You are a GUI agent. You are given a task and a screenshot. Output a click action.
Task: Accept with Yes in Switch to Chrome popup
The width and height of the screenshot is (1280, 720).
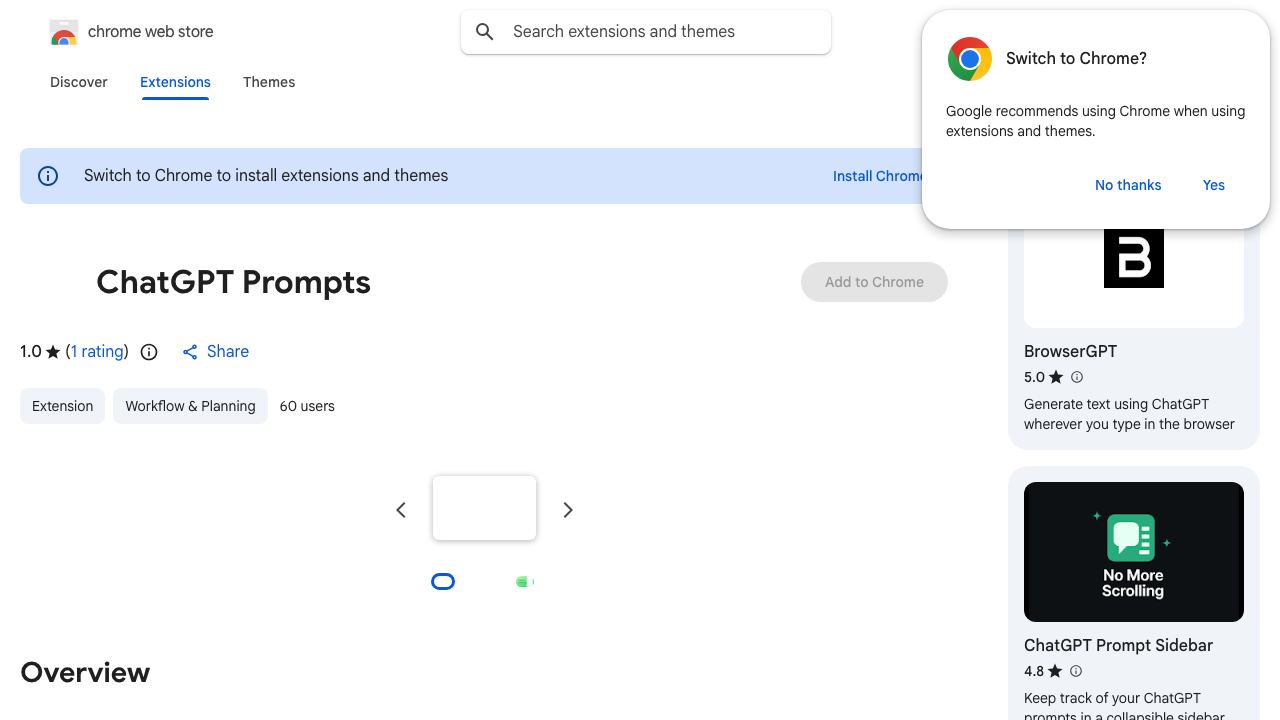[x=1214, y=185]
